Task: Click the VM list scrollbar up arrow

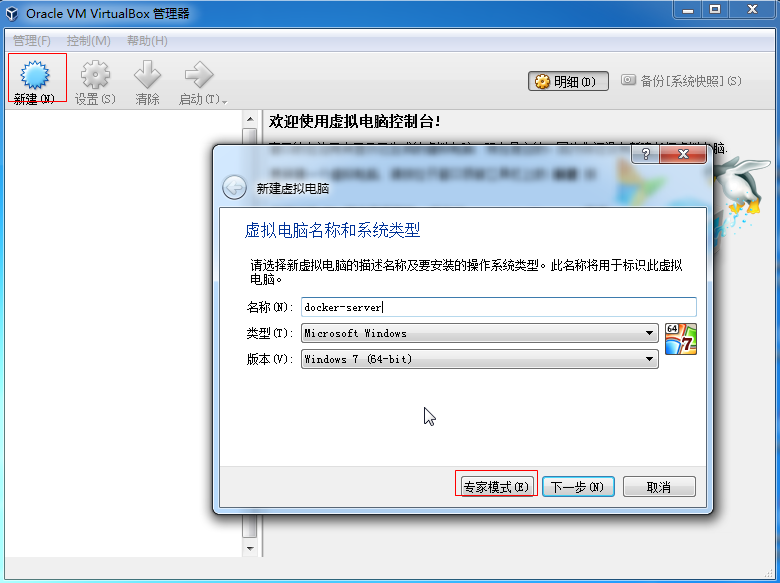Action: [250, 119]
